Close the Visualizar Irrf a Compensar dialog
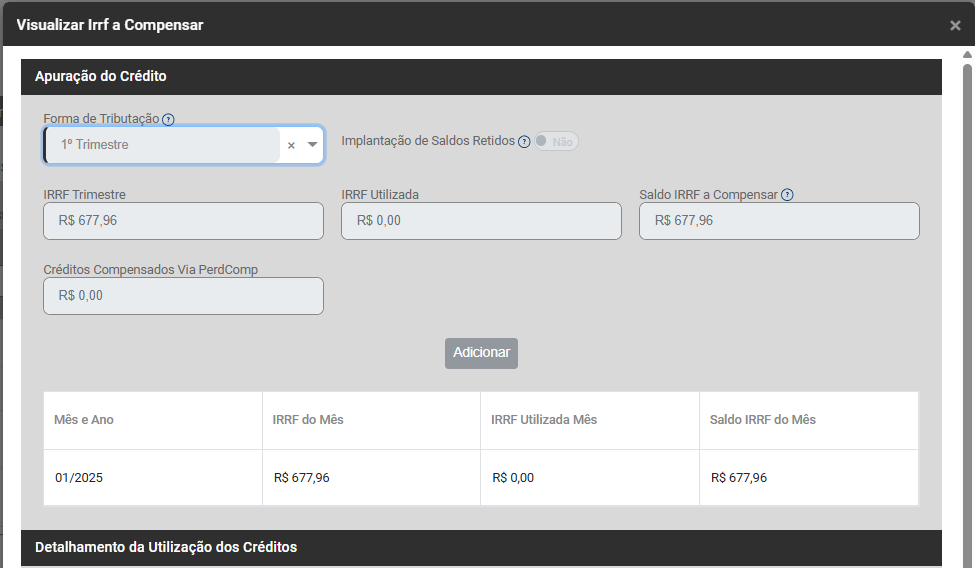This screenshot has height=568, width=975. [x=955, y=25]
